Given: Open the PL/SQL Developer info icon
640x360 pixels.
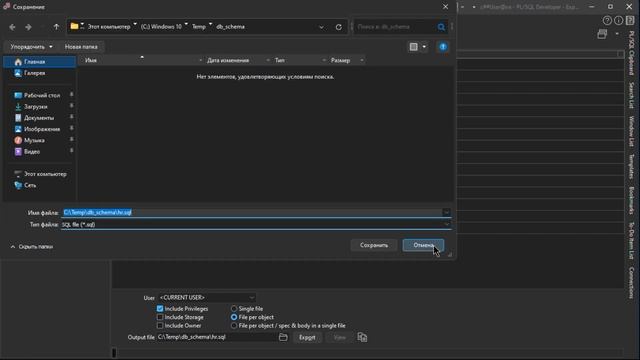Looking at the screenshot, I should 619,20.
